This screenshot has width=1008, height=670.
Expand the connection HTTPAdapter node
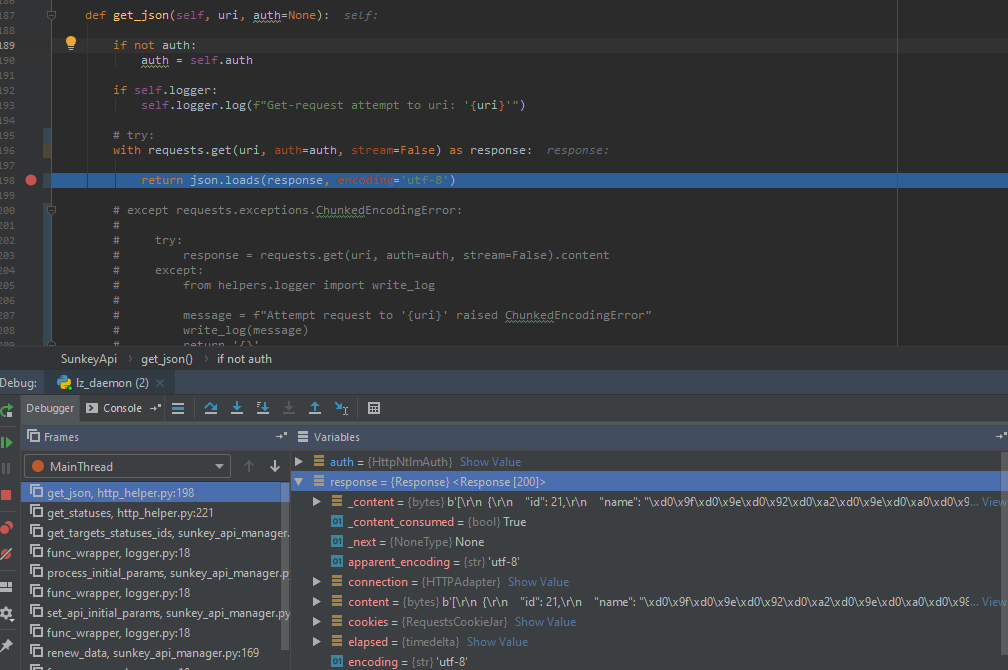click(x=317, y=581)
